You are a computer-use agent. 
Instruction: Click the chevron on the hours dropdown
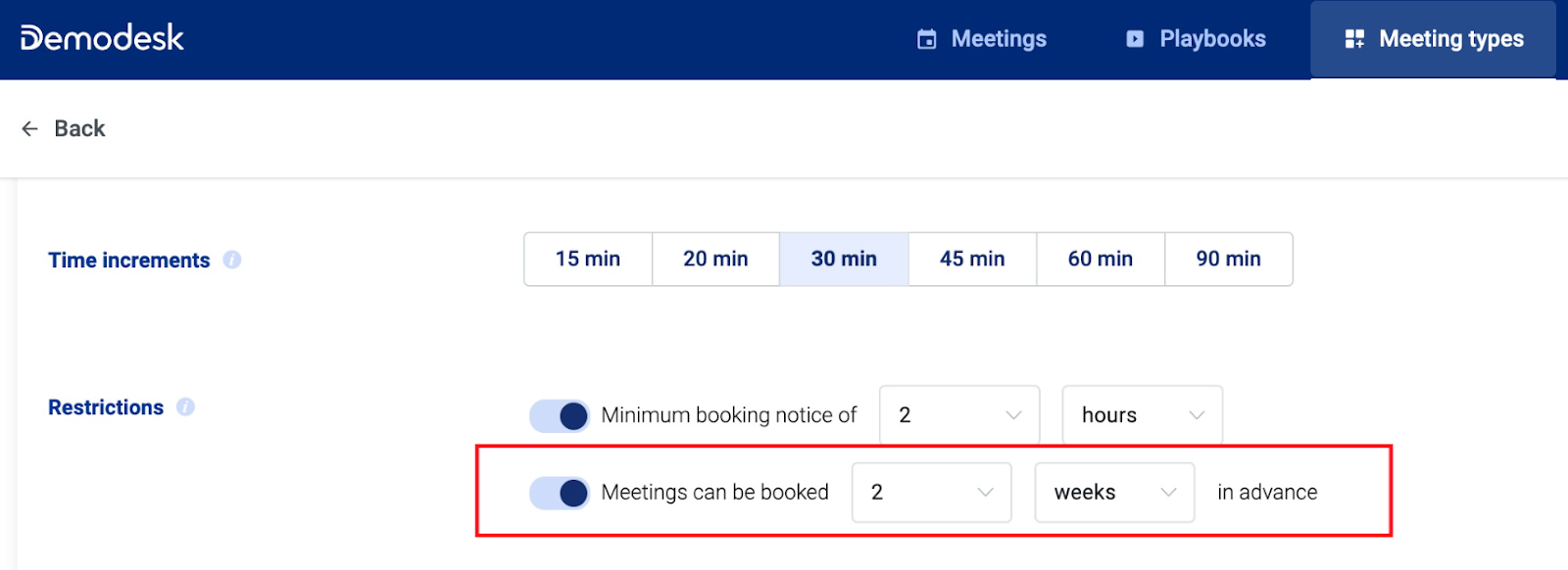tap(1197, 414)
